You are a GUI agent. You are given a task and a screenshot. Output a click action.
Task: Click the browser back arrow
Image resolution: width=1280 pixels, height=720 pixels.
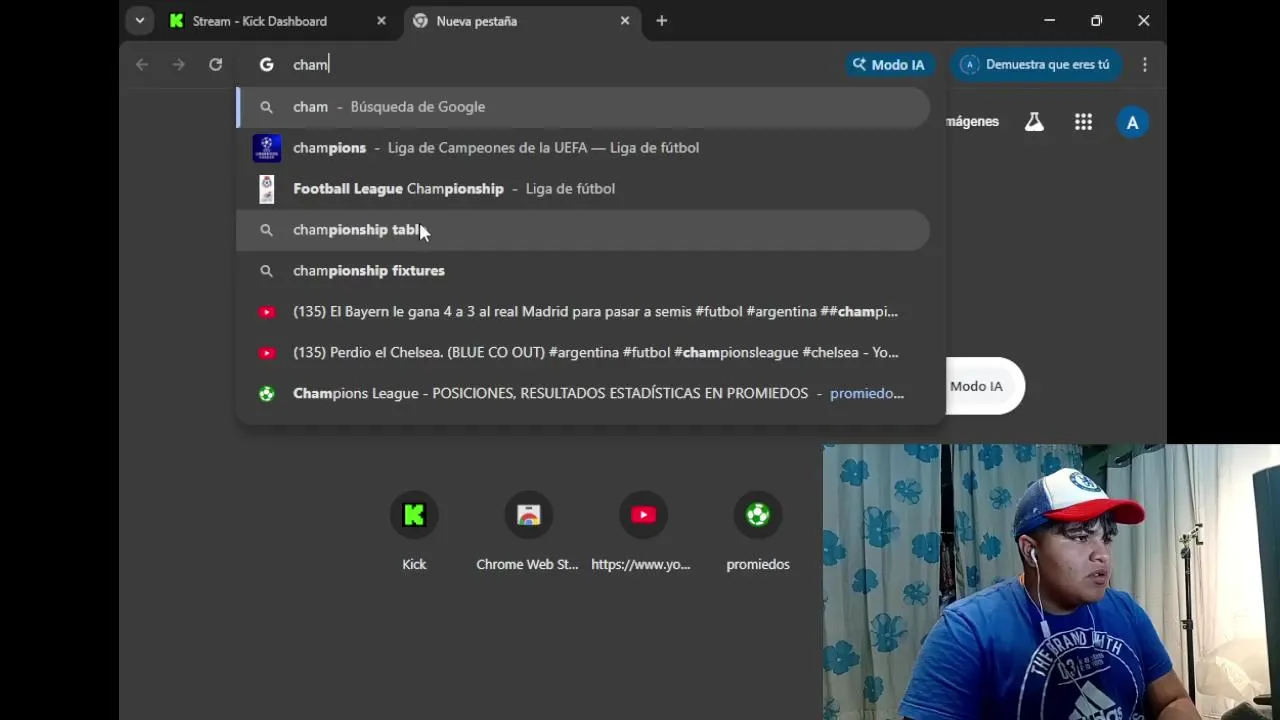142,64
